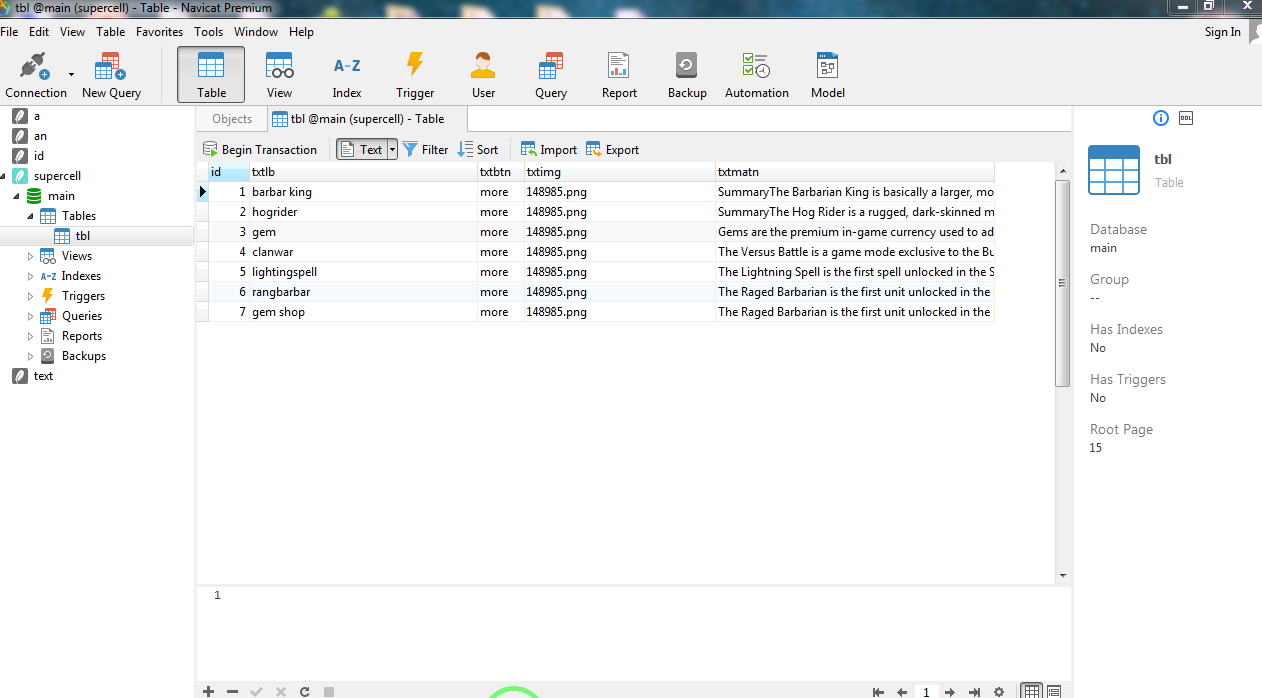Click the Begin Transaction button
Image resolution: width=1262 pixels, height=698 pixels.
click(260, 149)
